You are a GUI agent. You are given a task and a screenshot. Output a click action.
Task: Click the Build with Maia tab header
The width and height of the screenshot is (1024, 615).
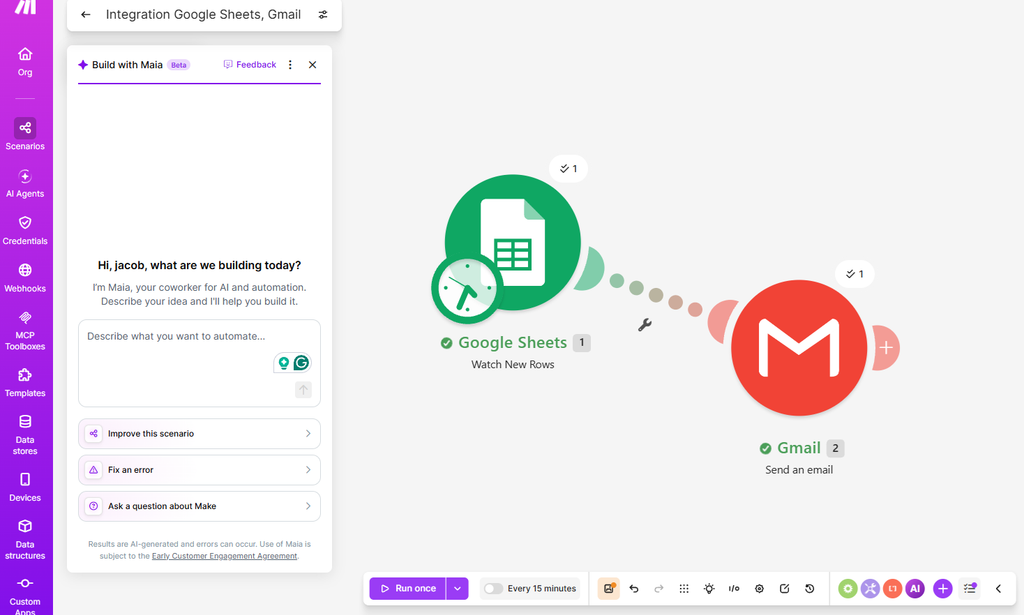click(133, 65)
